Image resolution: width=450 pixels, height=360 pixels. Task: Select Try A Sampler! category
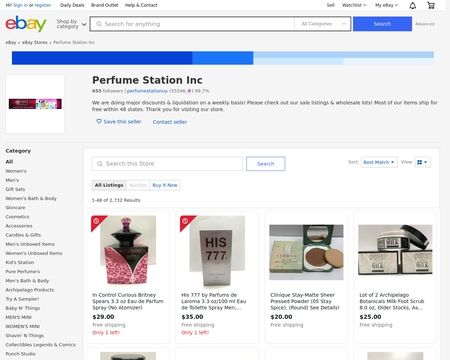coord(22,299)
